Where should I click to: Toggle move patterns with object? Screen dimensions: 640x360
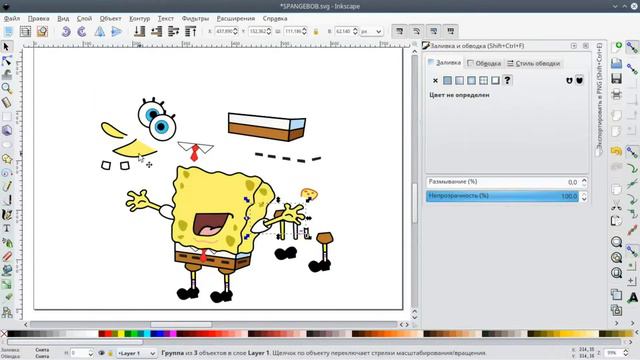tap(451, 31)
